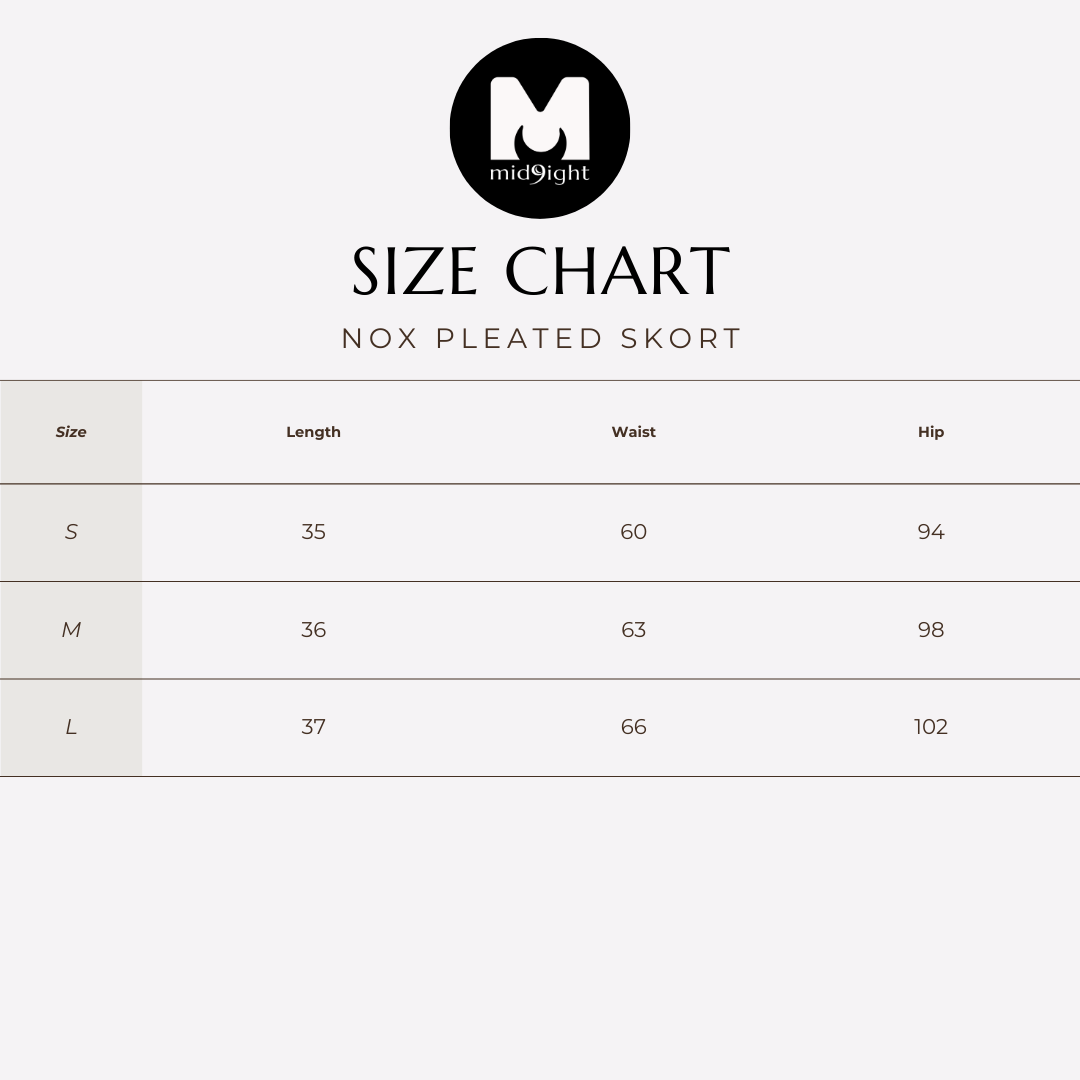This screenshot has height=1080, width=1080.
Task: Click the NOX PLEATED SKORT subtitle
Action: click(x=541, y=338)
